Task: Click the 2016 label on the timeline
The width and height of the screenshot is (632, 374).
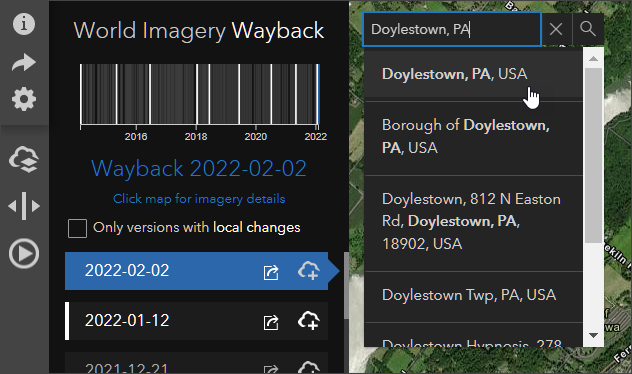Action: pyautogui.click(x=136, y=137)
